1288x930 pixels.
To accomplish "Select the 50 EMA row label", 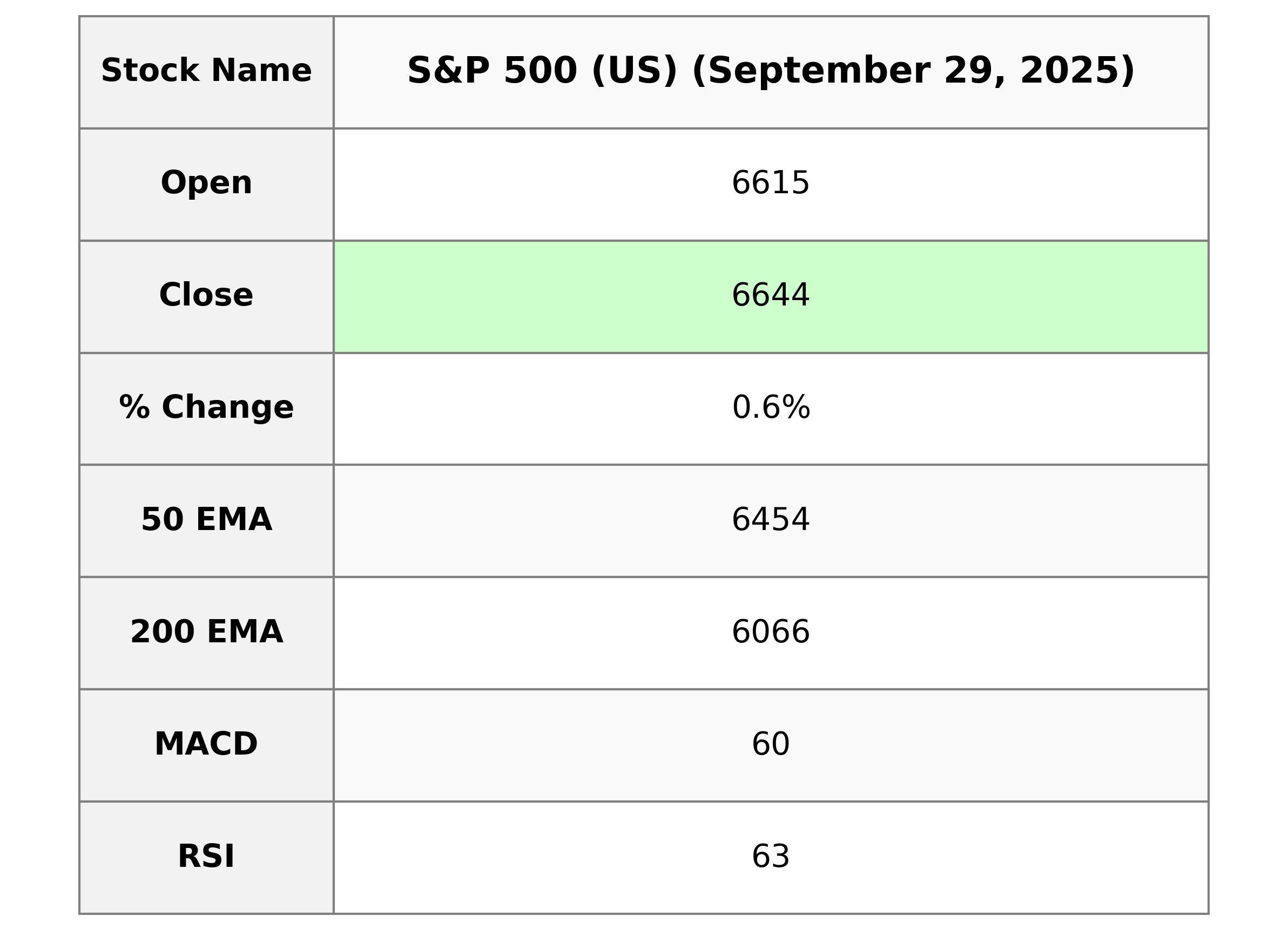I will click(206, 520).
